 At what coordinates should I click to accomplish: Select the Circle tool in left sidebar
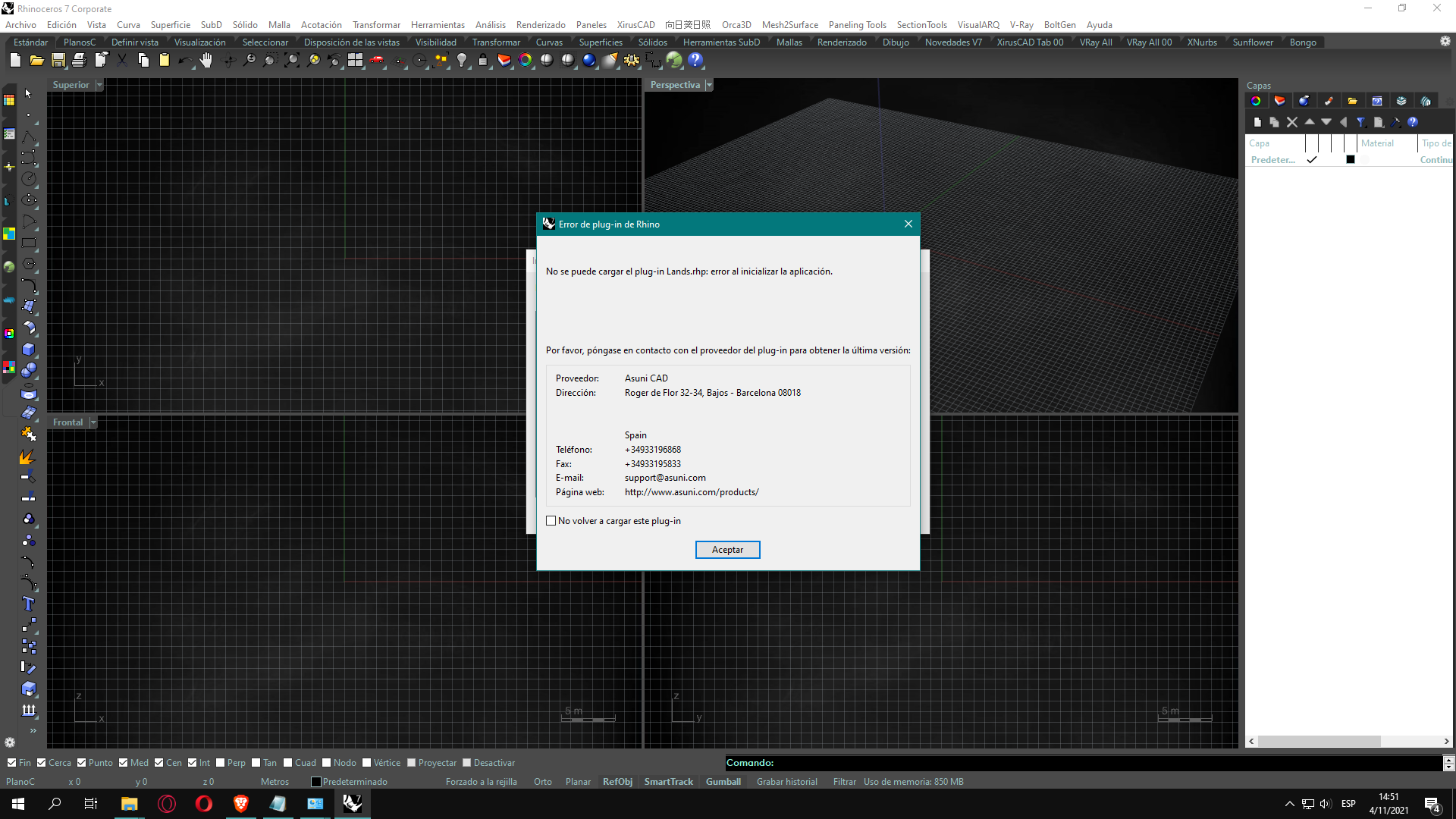29,179
